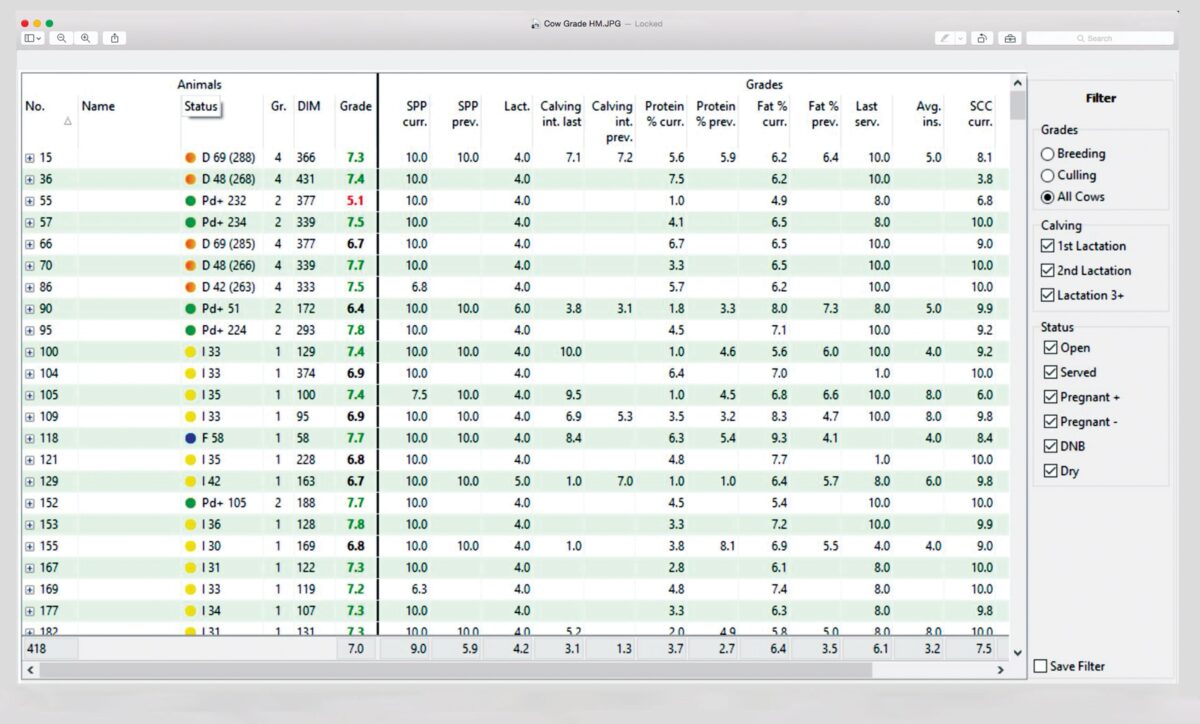Viewport: 1200px width, 724px height.
Task: Open the Share menu icon
Action: [115, 38]
